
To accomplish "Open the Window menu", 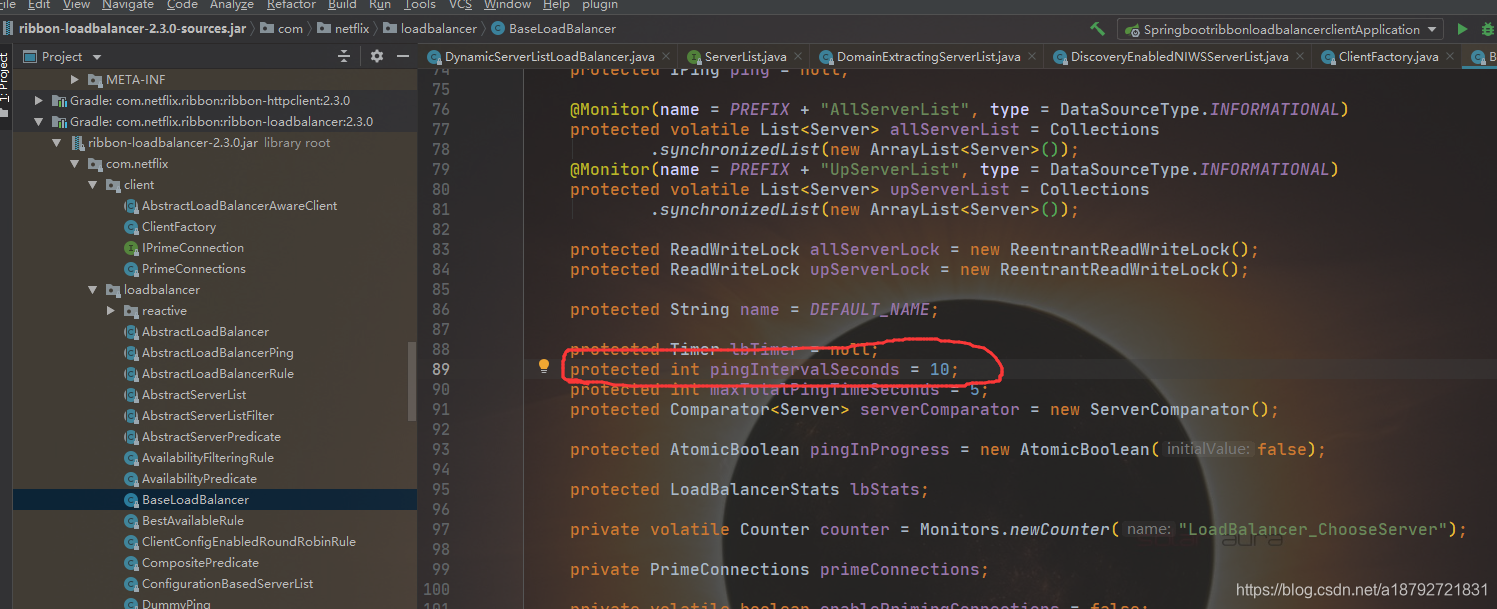I will click(508, 5).
